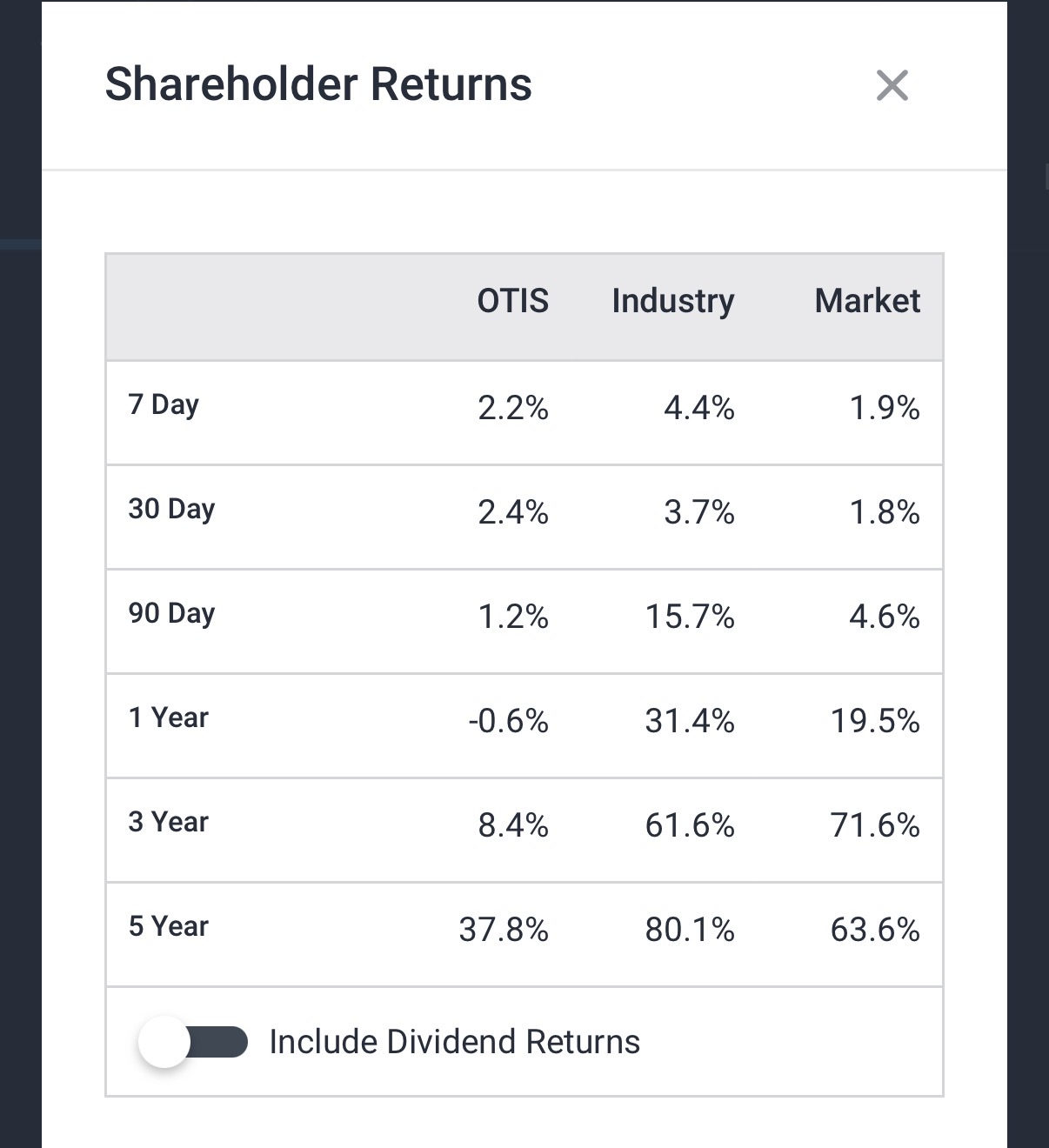This screenshot has height=1148, width=1049.
Task: Click the Include Dividend Returns label text
Action: 454,1041
